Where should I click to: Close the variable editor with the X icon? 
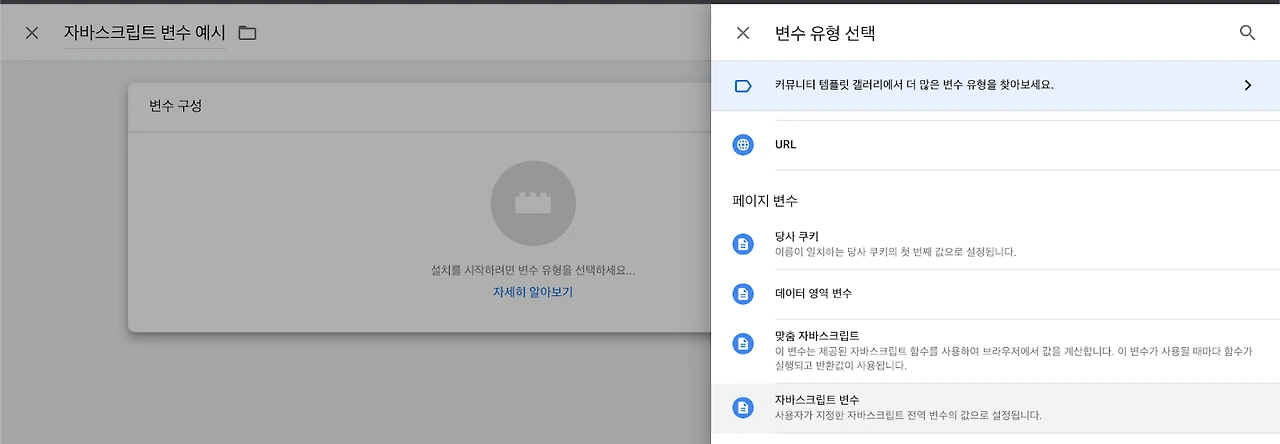tap(32, 33)
